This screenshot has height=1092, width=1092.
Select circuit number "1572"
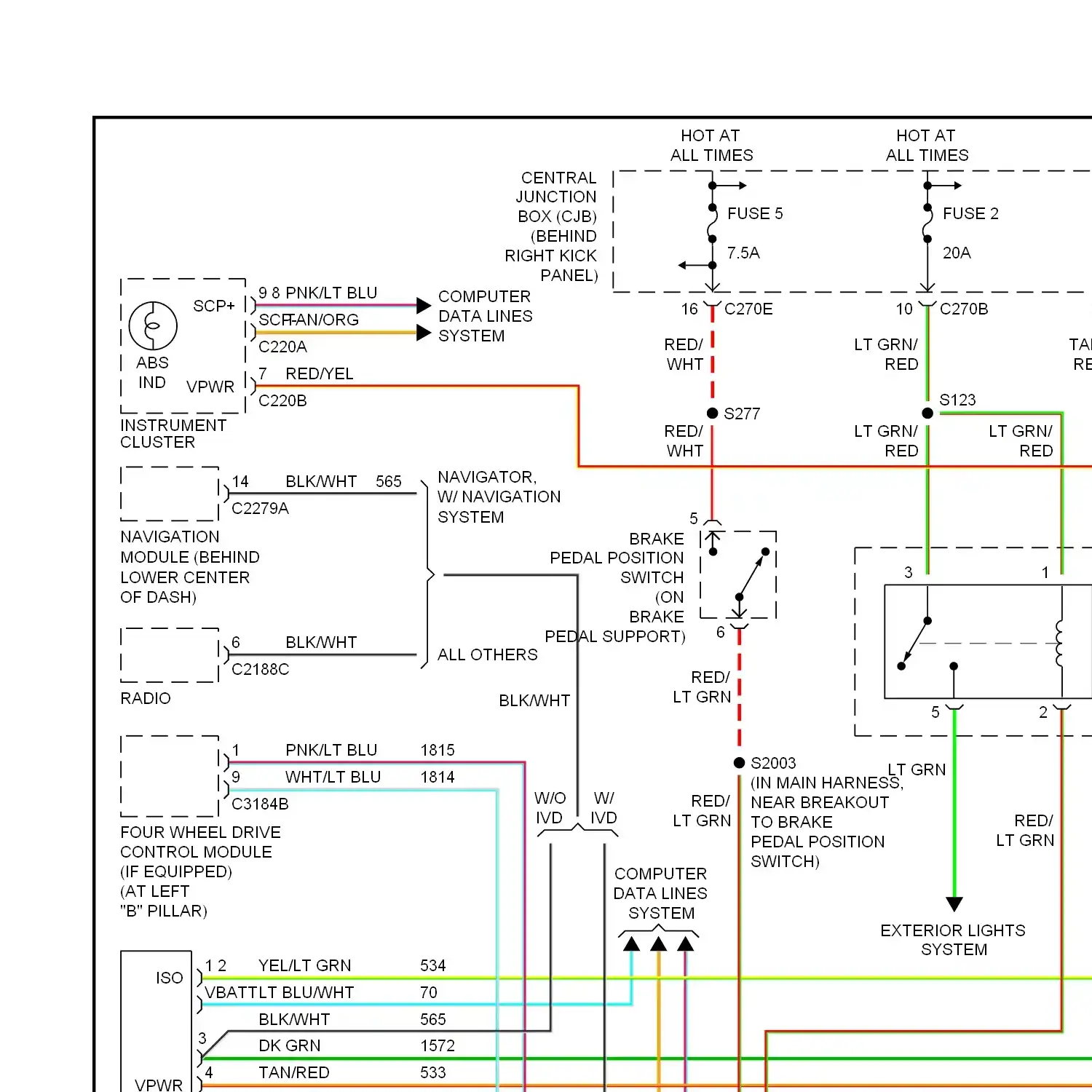coord(438,1045)
